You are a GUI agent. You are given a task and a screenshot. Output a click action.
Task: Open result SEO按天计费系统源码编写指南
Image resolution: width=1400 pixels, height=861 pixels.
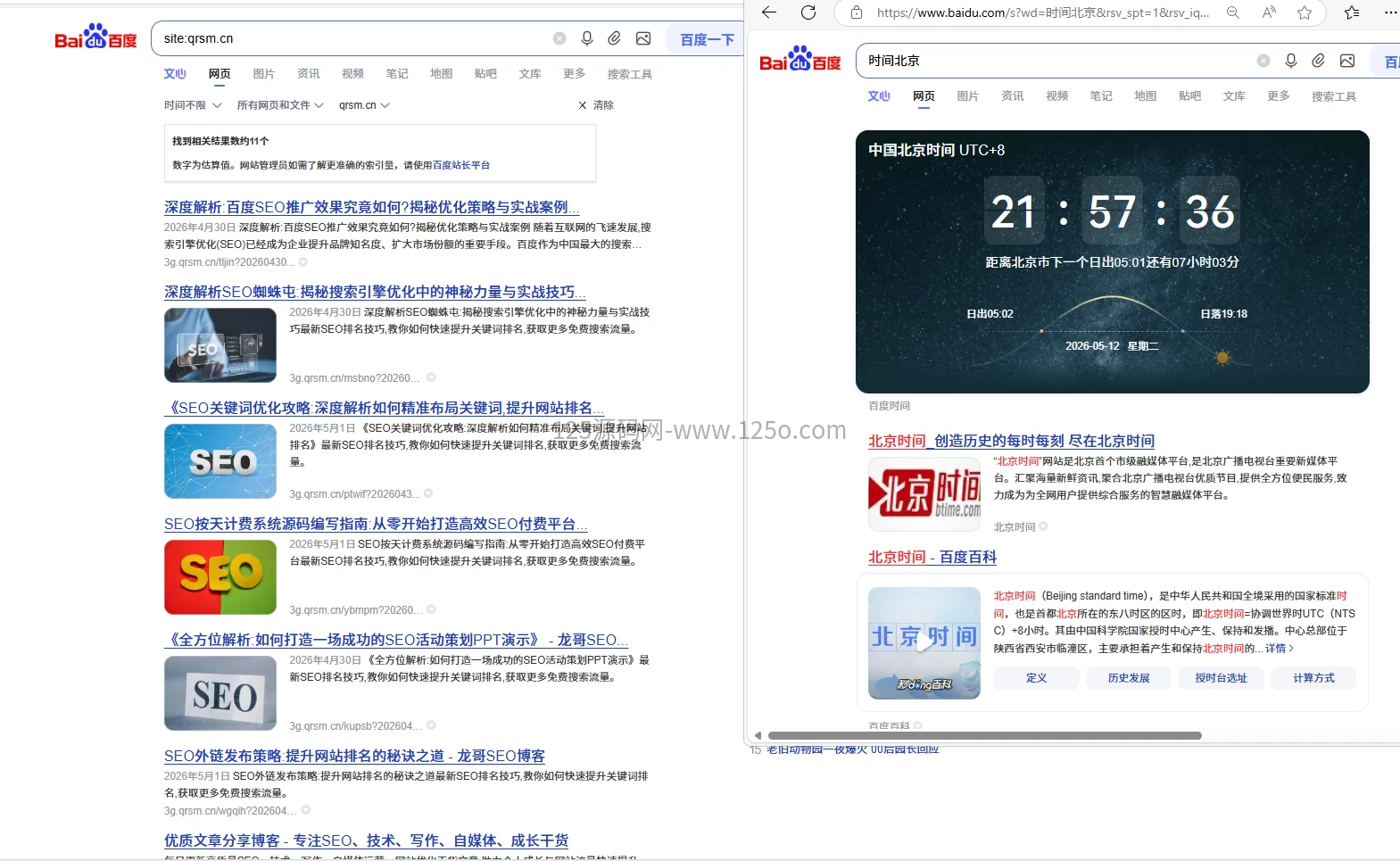pos(376,524)
